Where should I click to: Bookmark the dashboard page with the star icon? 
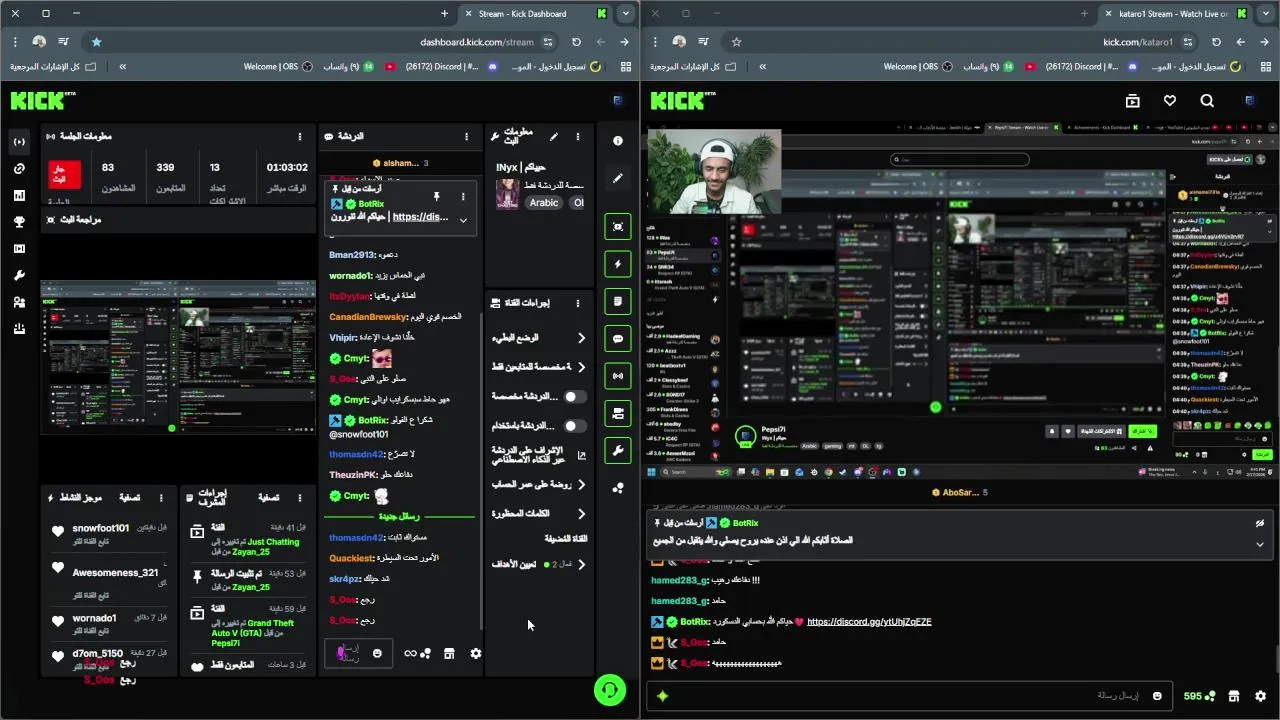[x=96, y=42]
